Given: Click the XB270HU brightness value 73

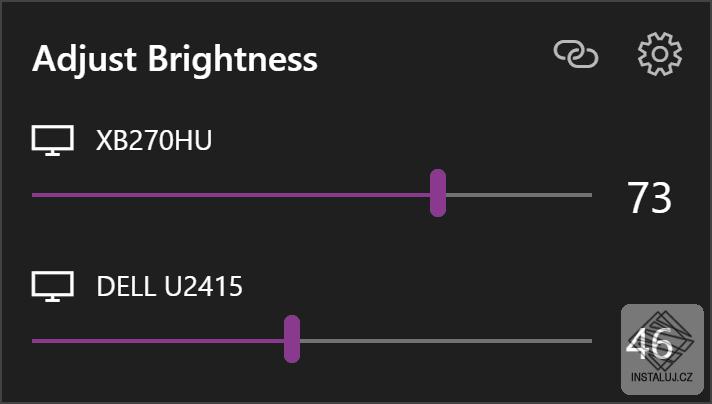Looking at the screenshot, I should tap(648, 198).
